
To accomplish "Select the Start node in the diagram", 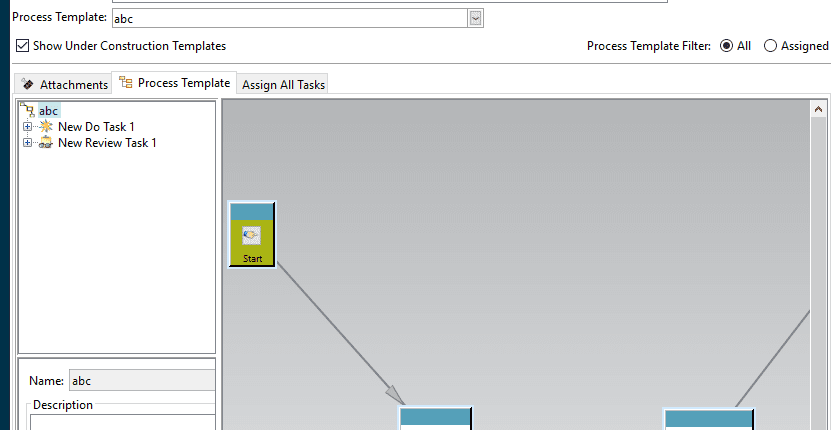I will pyautogui.click(x=252, y=234).
